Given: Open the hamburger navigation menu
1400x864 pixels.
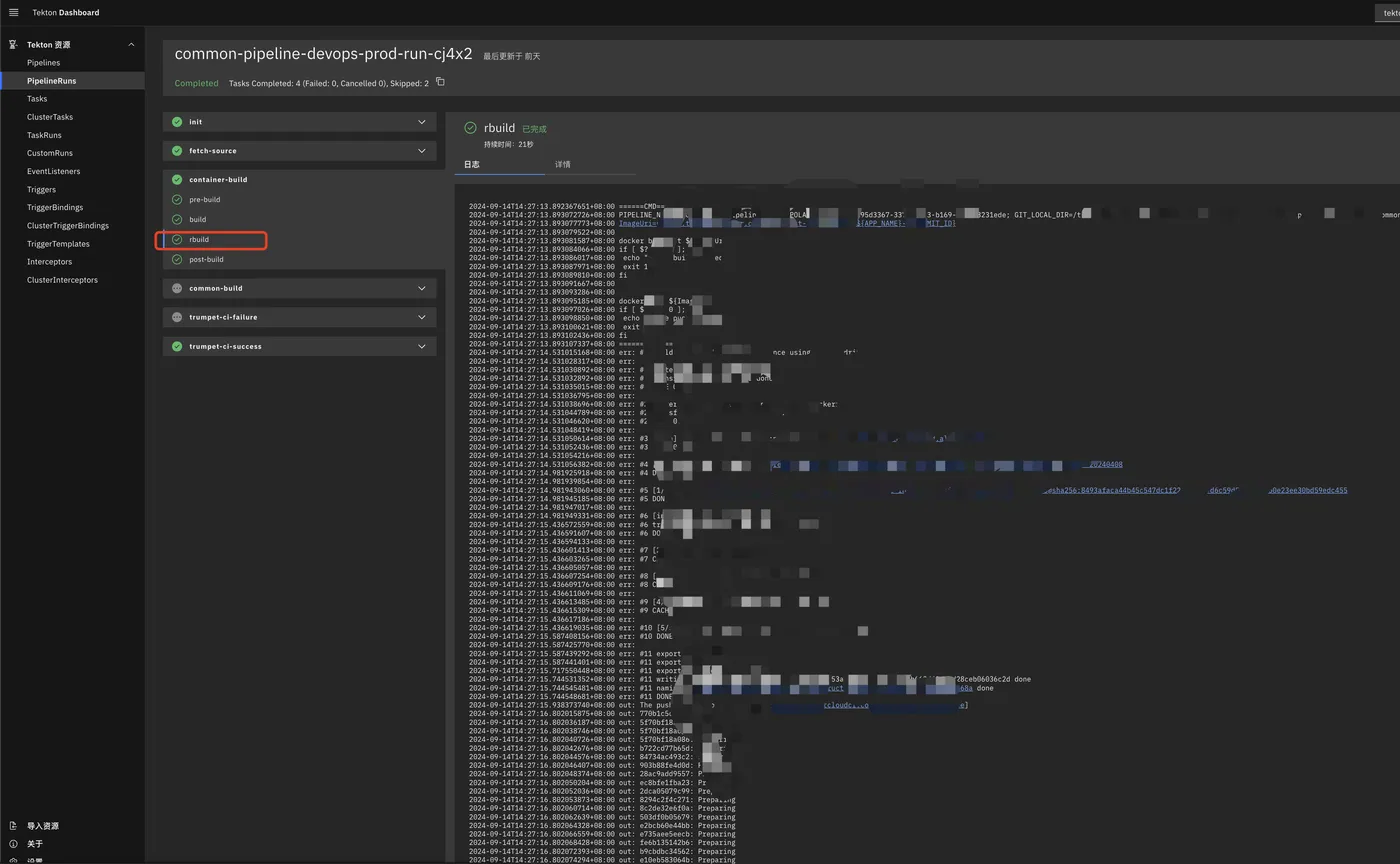Looking at the screenshot, I should 13,13.
